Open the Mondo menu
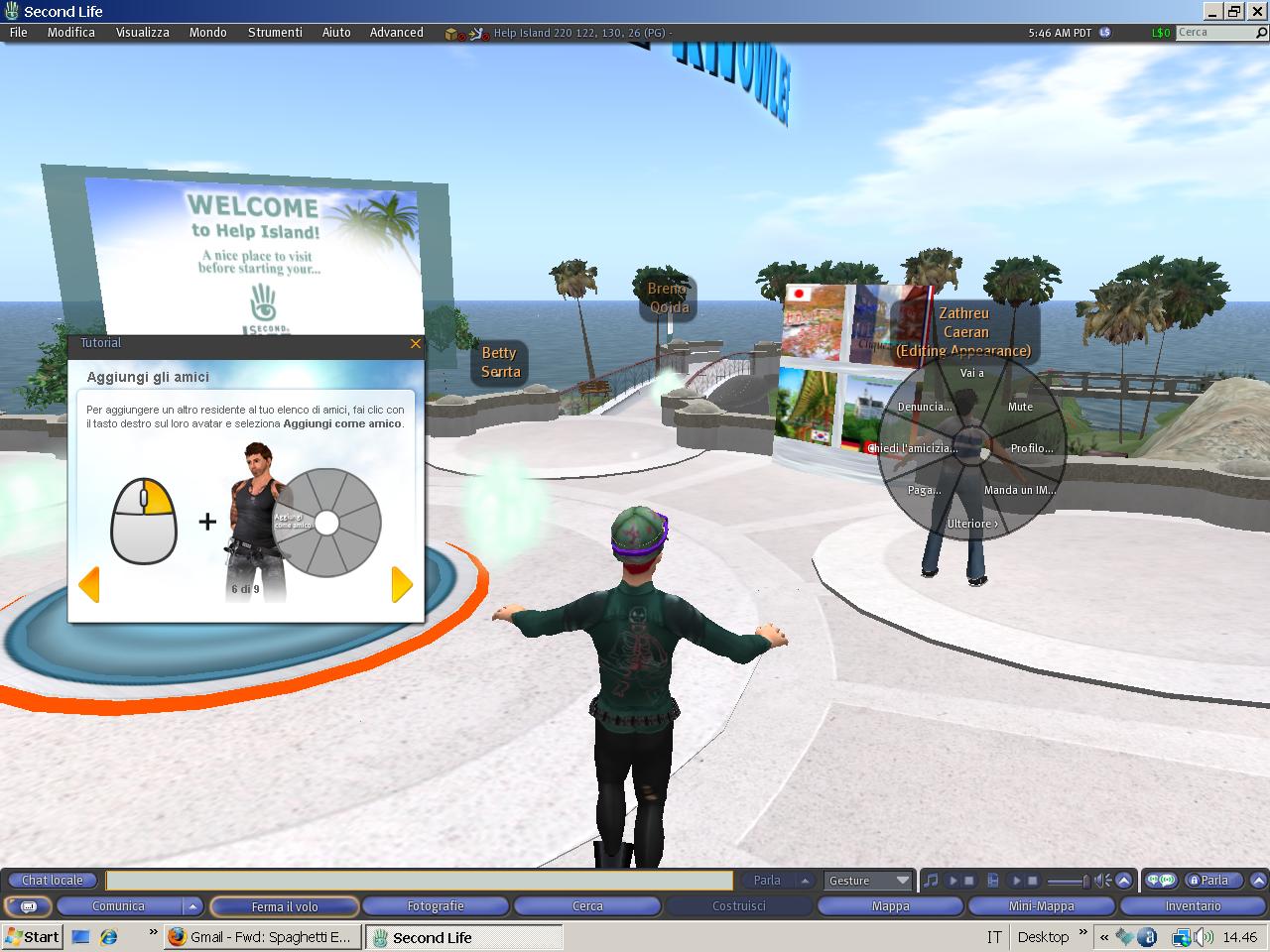Screen dimensions: 1270x952 [208, 33]
